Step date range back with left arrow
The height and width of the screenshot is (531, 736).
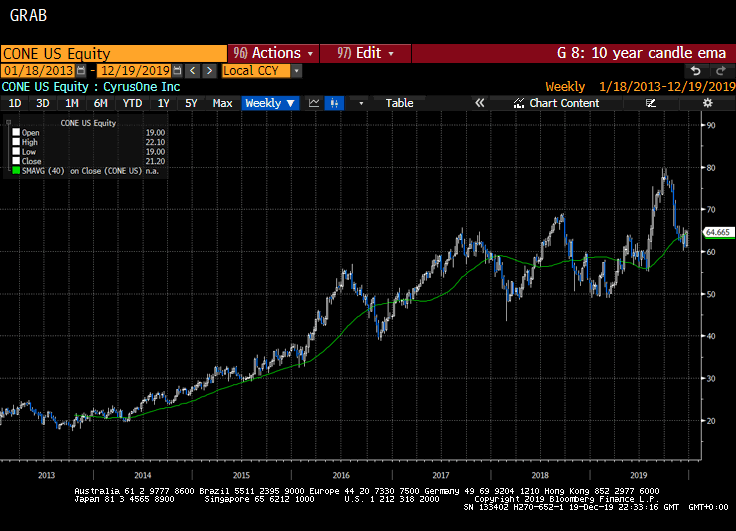pos(193,71)
